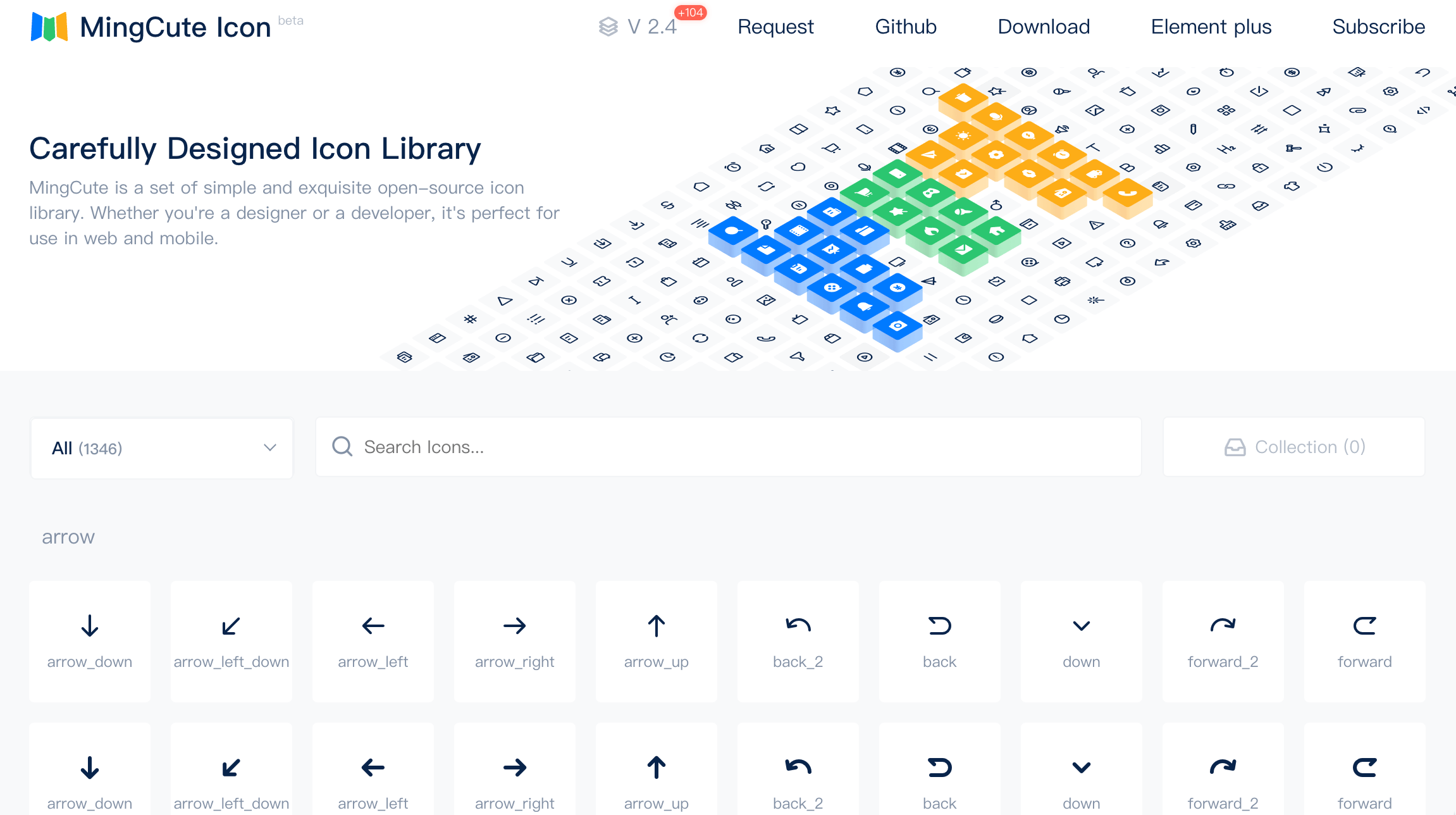Open the Request menu item
The height and width of the screenshot is (815, 1456).
click(x=775, y=27)
